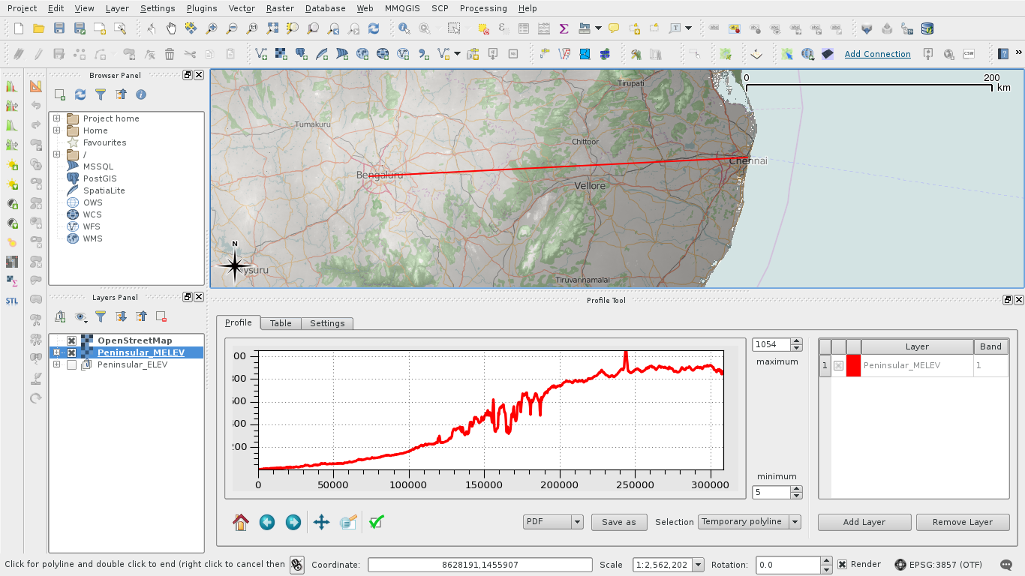Select the Pan Map hand tool
This screenshot has width=1025, height=576.
pyautogui.click(x=171, y=29)
